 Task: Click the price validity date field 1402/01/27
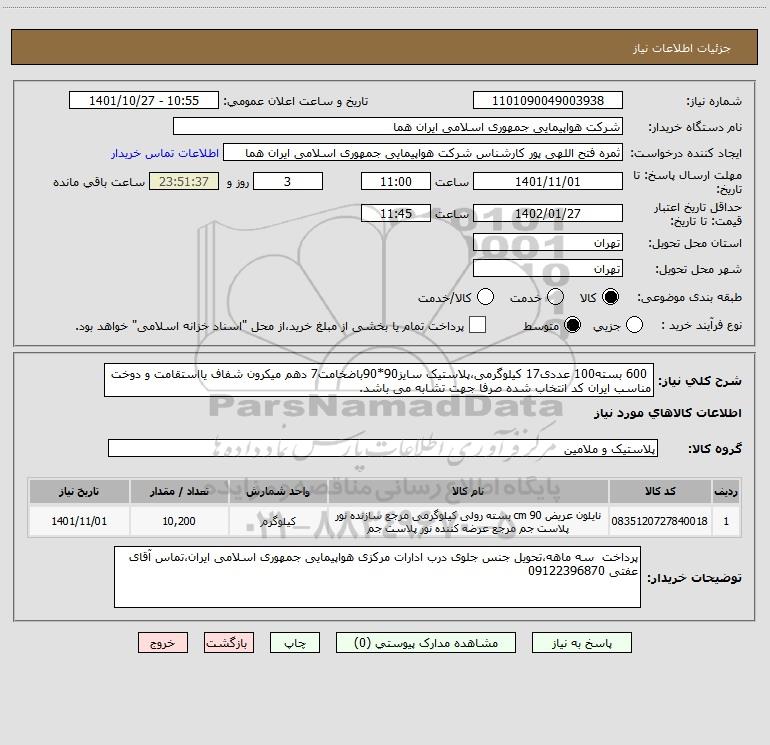click(548, 214)
